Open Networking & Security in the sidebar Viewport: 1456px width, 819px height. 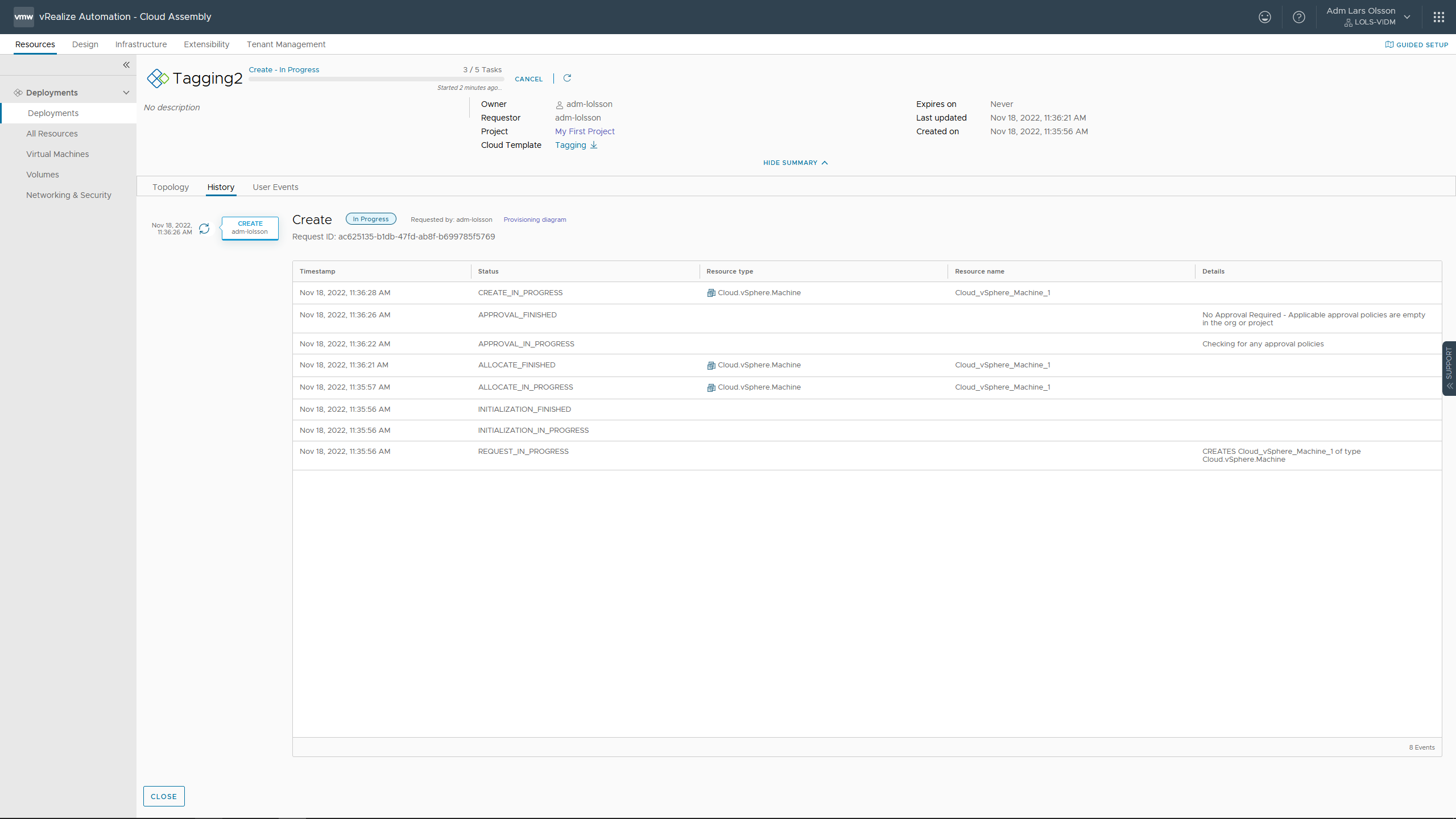click(68, 195)
